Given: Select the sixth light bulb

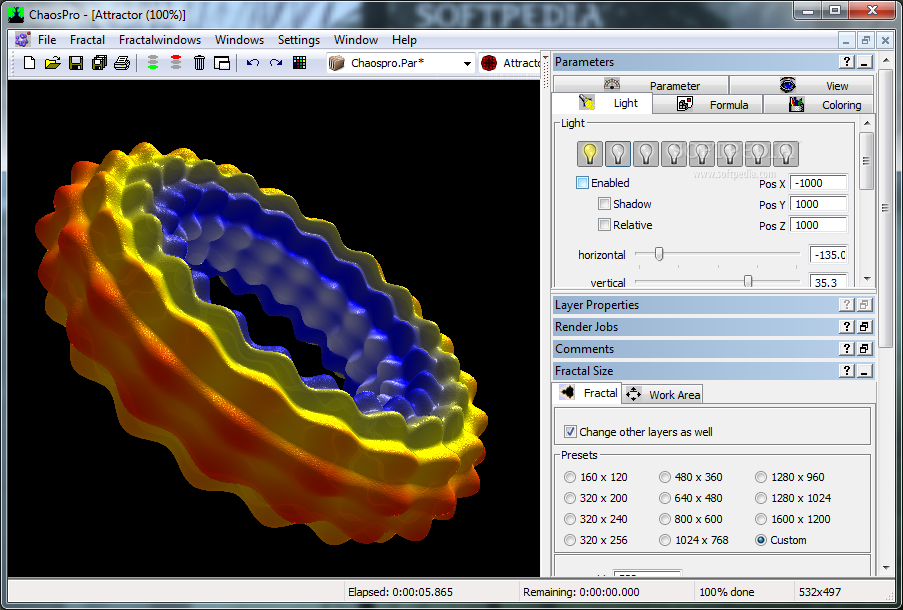Looking at the screenshot, I should [730, 154].
